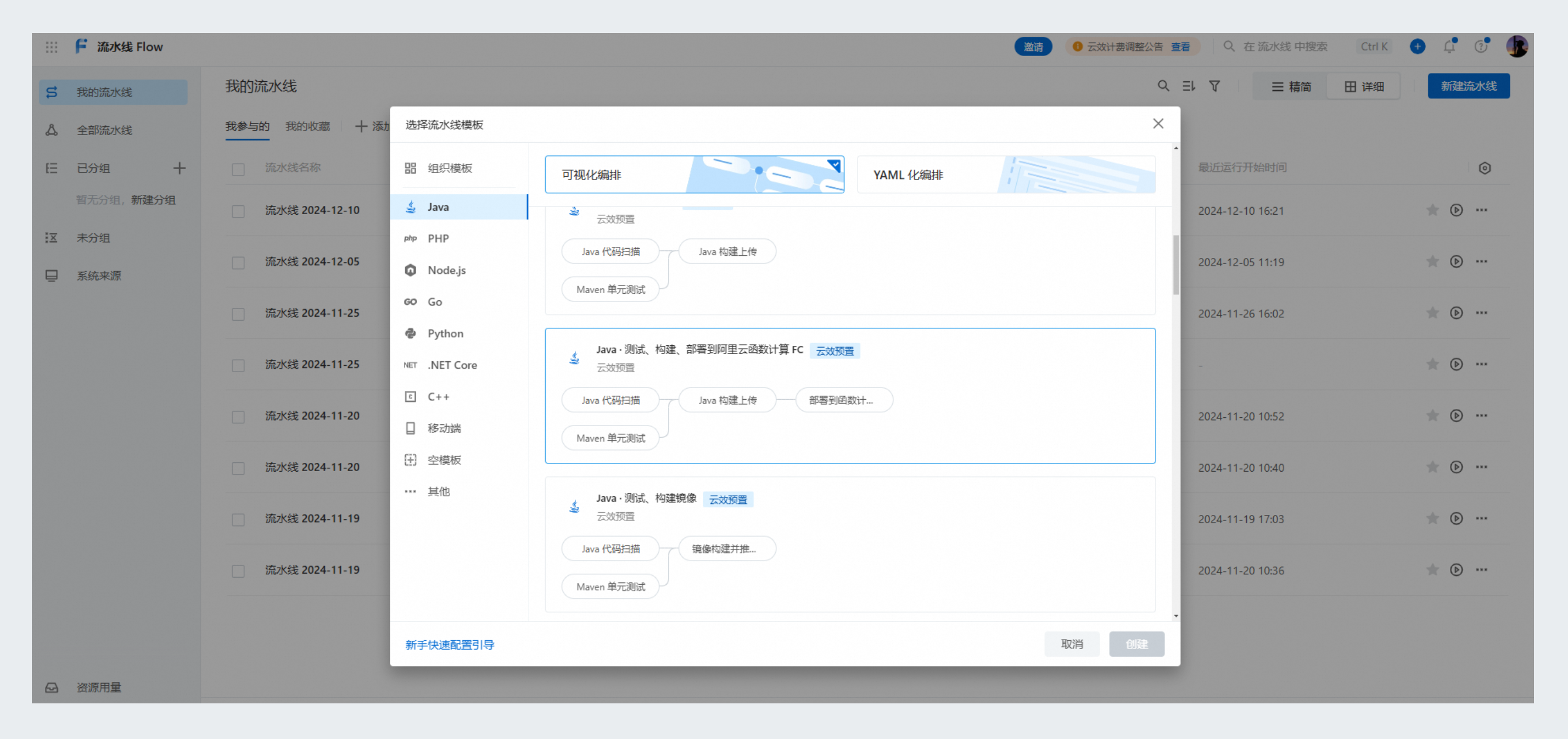Switch to 详细 list view

(x=1364, y=86)
